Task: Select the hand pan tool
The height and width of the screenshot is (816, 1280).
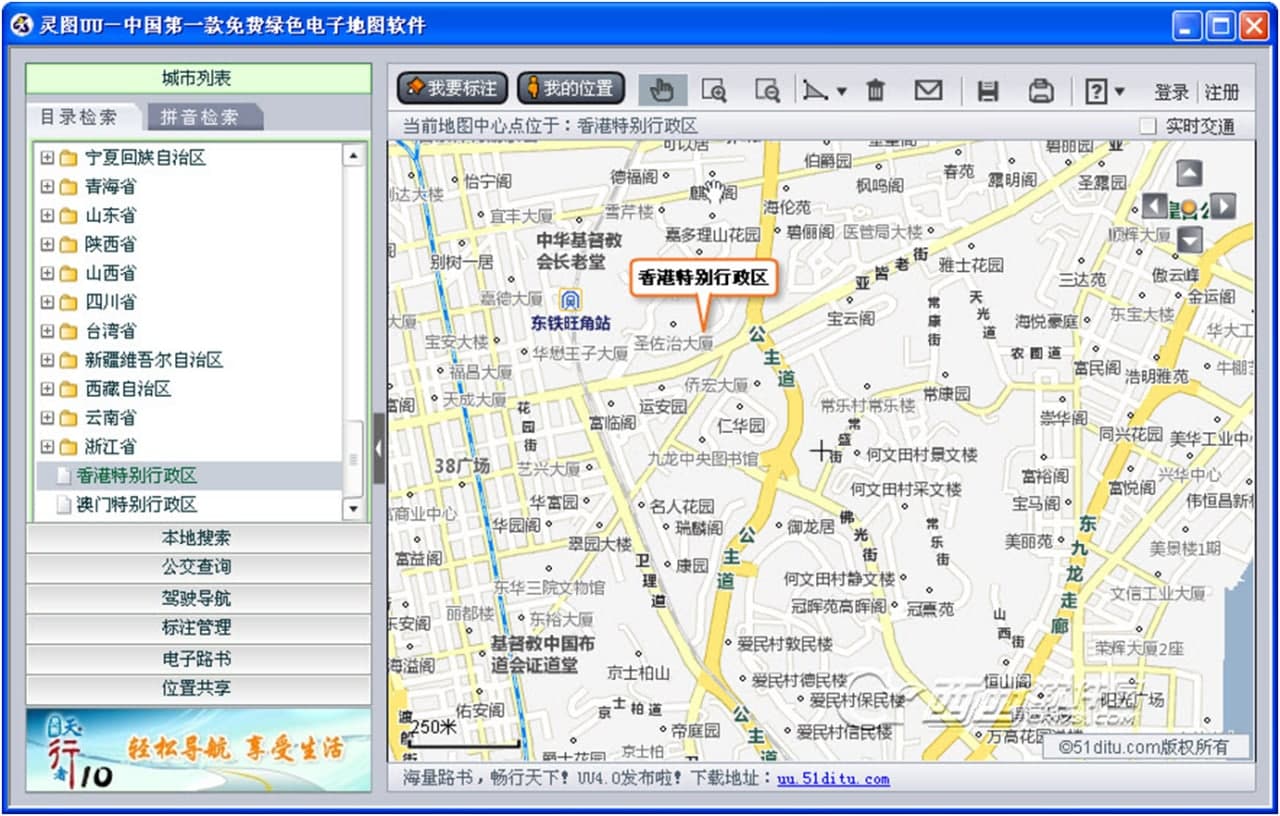Action: [661, 90]
